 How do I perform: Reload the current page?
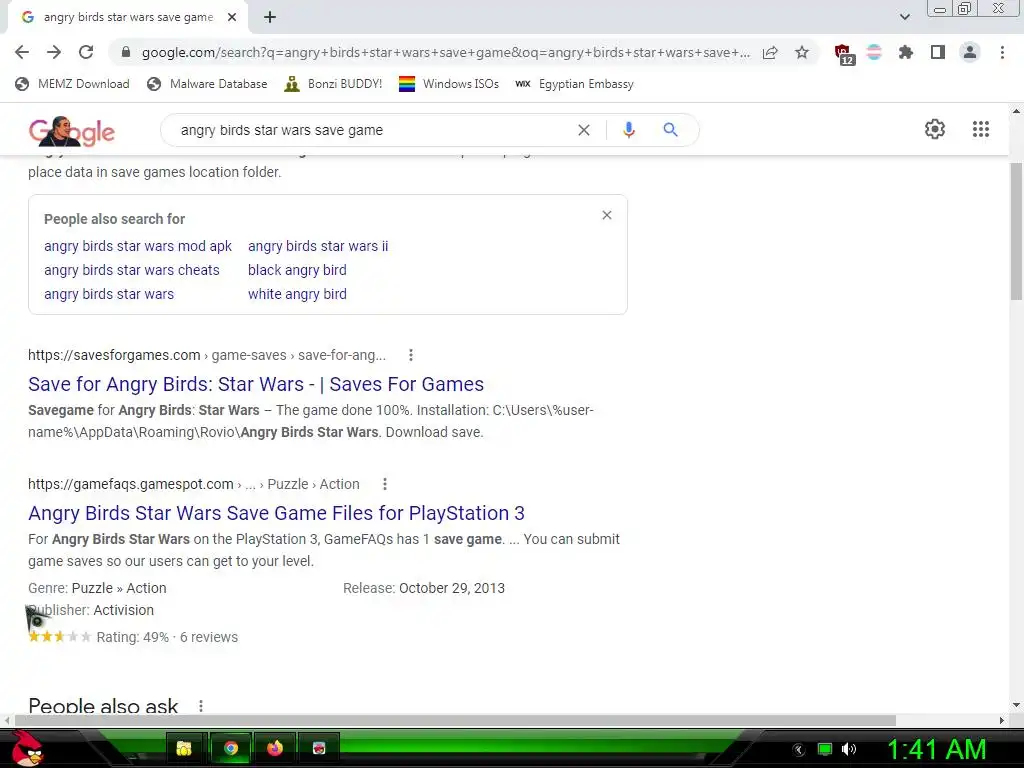tap(86, 52)
